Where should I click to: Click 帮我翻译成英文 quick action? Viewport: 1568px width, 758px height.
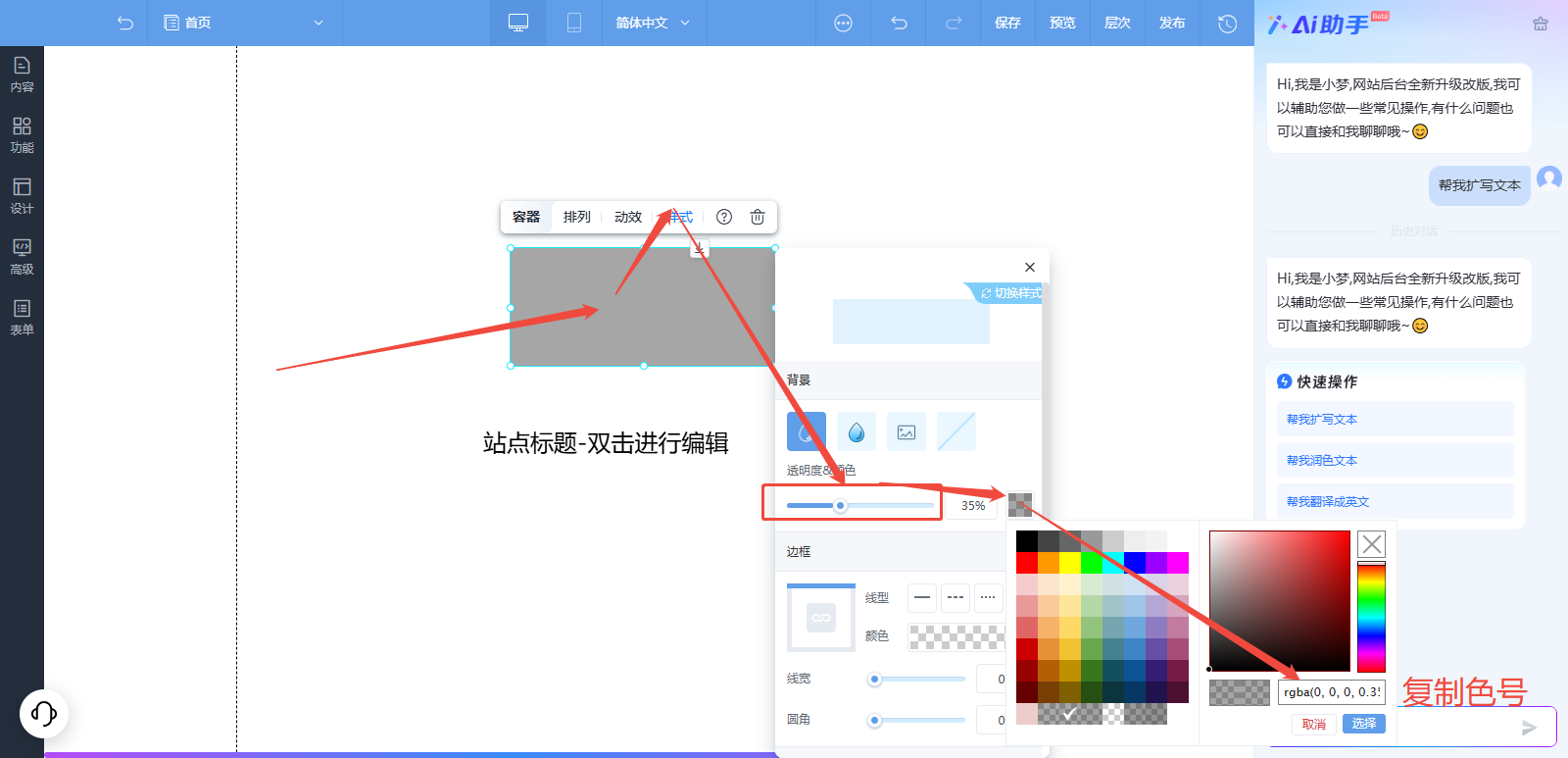tap(1395, 501)
